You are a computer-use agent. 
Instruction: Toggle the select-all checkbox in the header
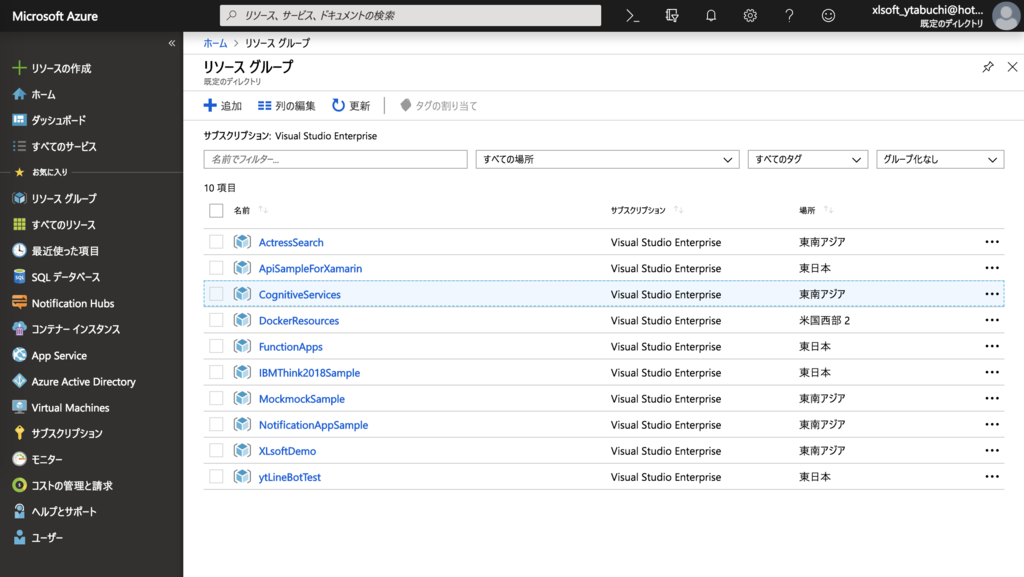pos(216,210)
